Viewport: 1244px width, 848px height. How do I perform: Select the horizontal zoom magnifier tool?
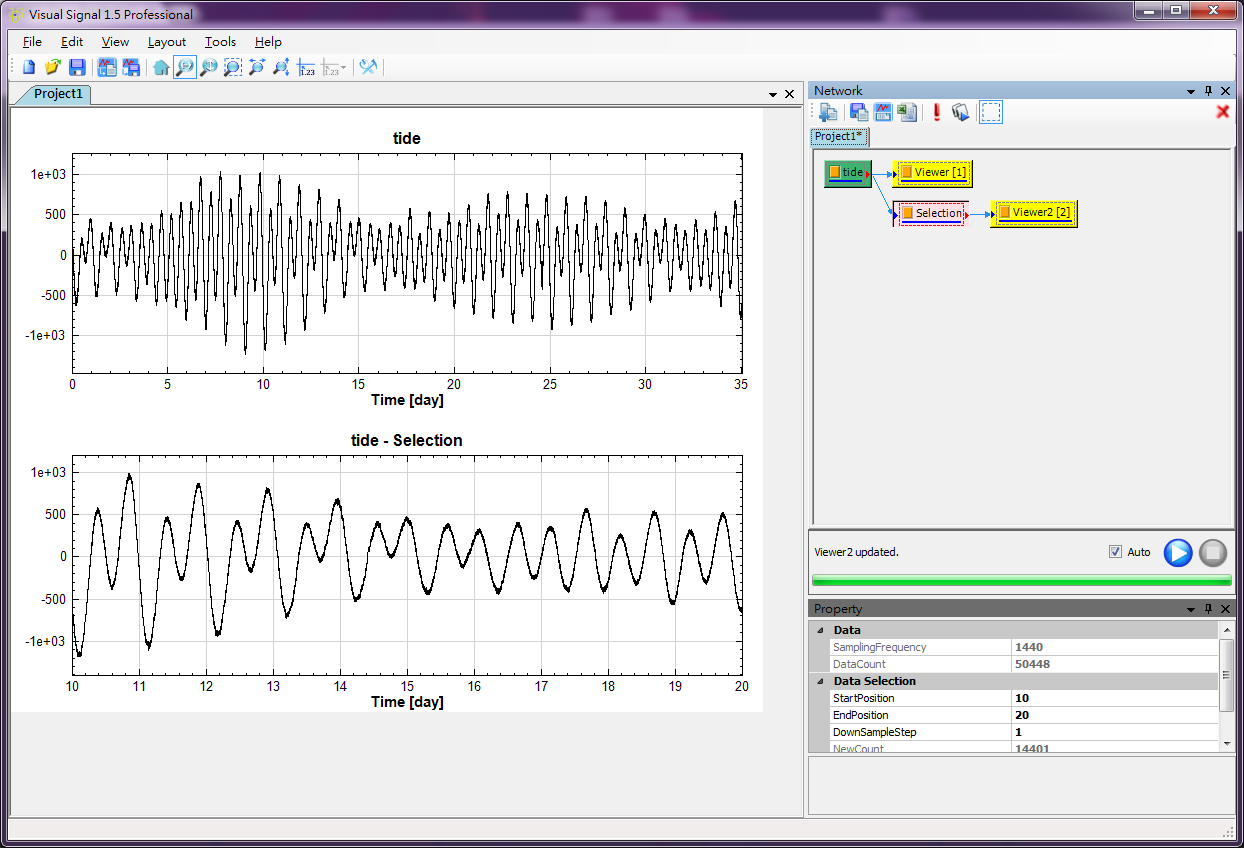pos(185,67)
